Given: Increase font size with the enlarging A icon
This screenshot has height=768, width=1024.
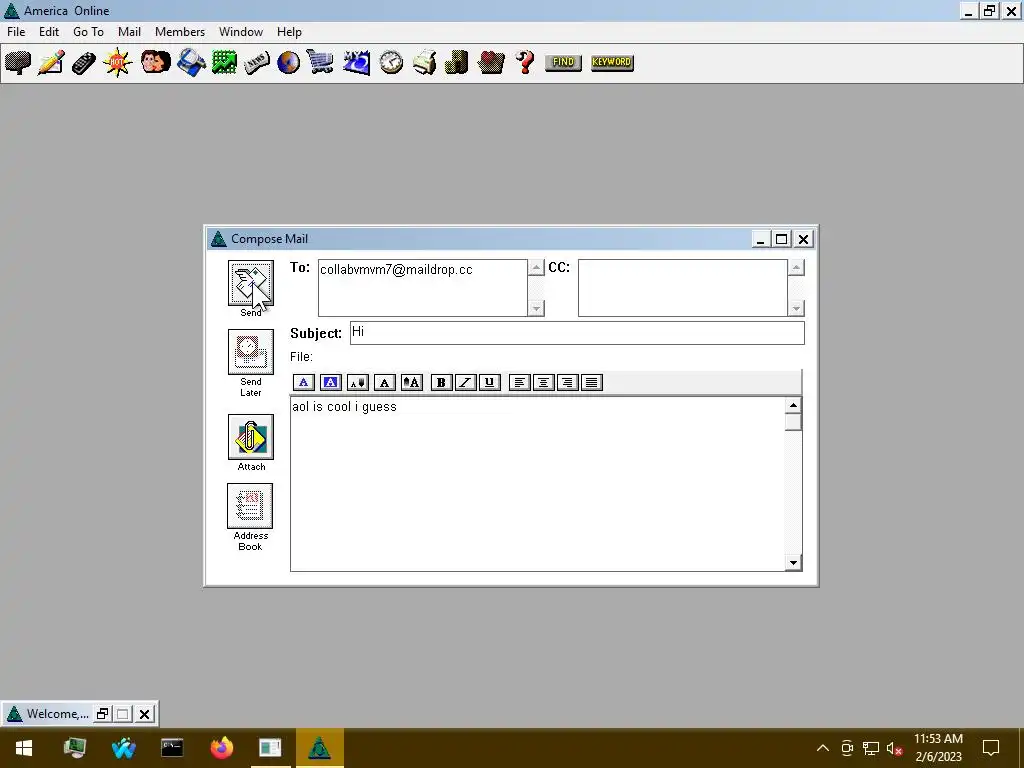Looking at the screenshot, I should tap(411, 383).
